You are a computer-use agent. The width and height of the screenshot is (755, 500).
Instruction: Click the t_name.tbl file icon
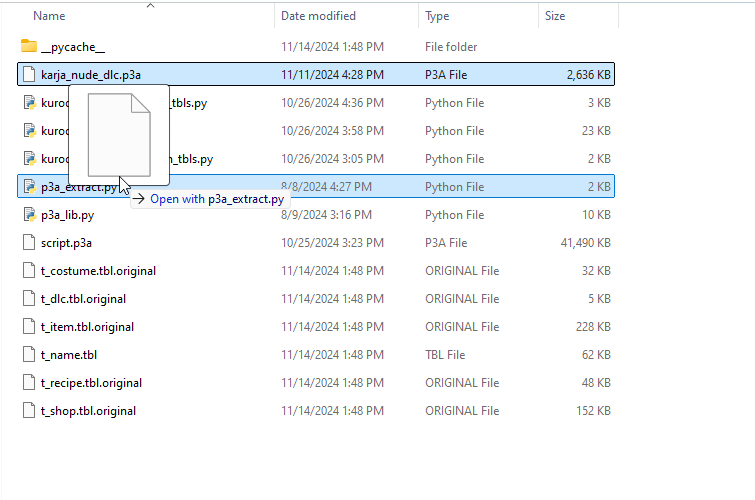pos(29,355)
